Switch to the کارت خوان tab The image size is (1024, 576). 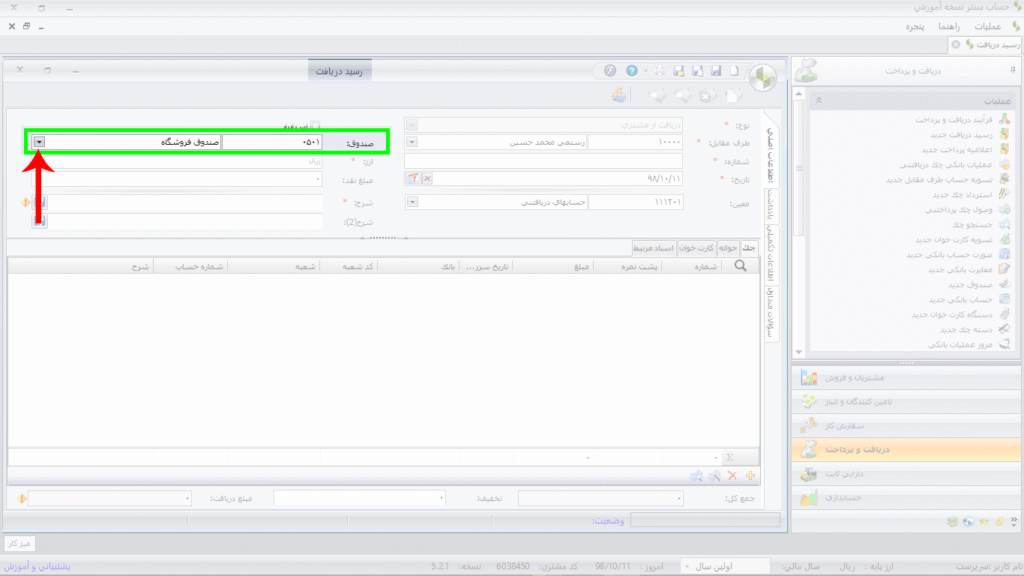[696, 248]
